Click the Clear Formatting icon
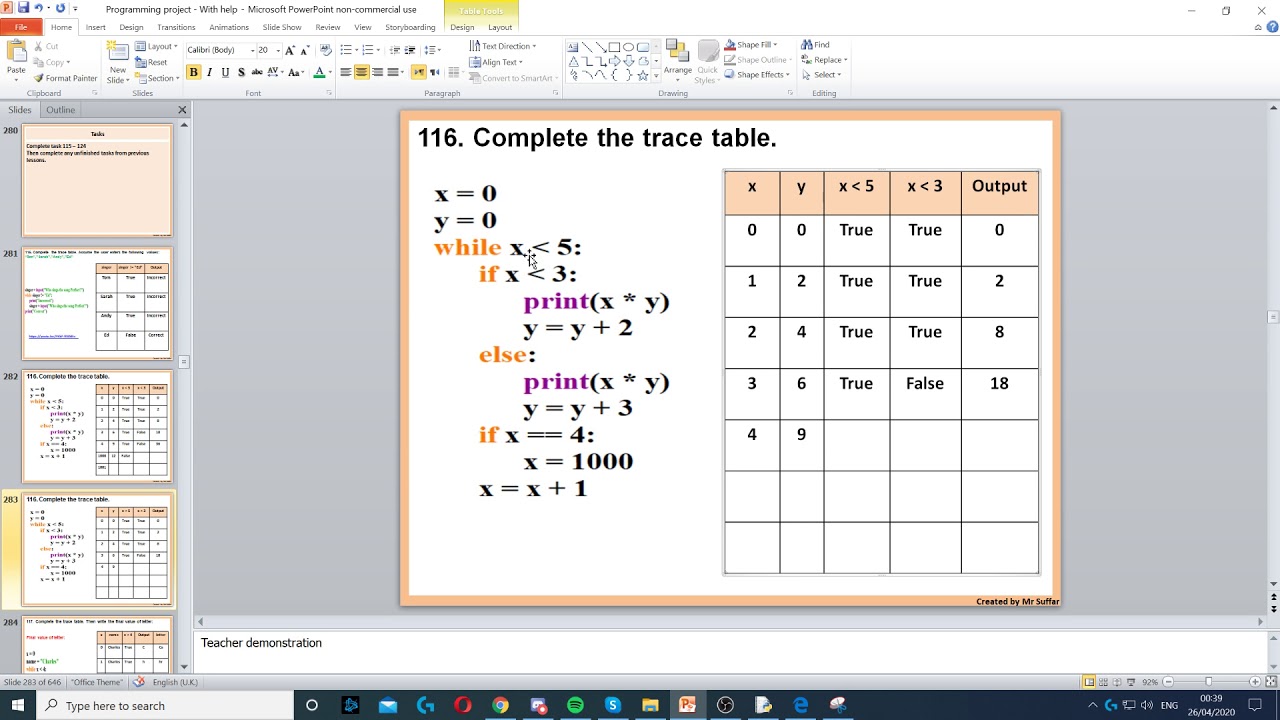The width and height of the screenshot is (1280, 720). tap(326, 49)
